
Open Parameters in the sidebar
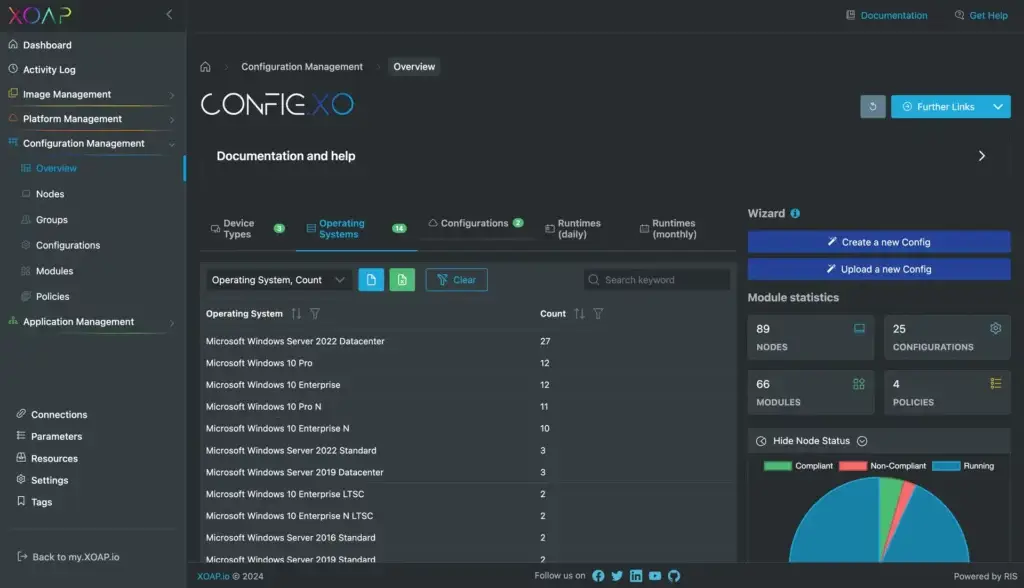56,436
